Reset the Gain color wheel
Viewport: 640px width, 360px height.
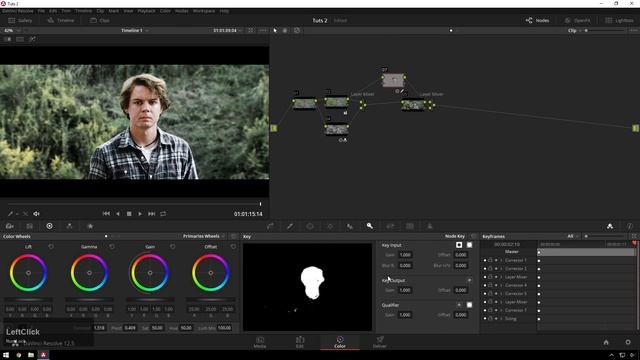click(173, 247)
